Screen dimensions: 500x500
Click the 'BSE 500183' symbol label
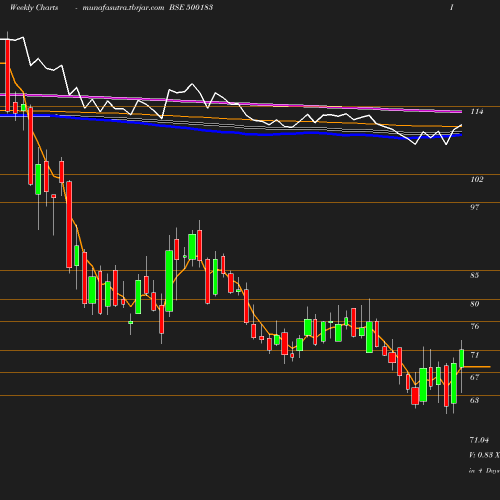point(191,7)
